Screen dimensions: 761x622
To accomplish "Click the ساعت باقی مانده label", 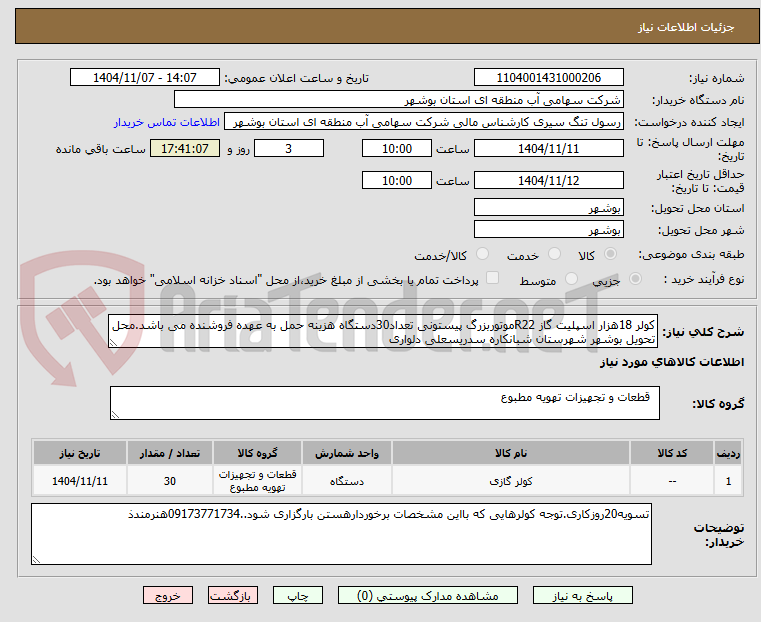I will pyautogui.click(x=100, y=149).
